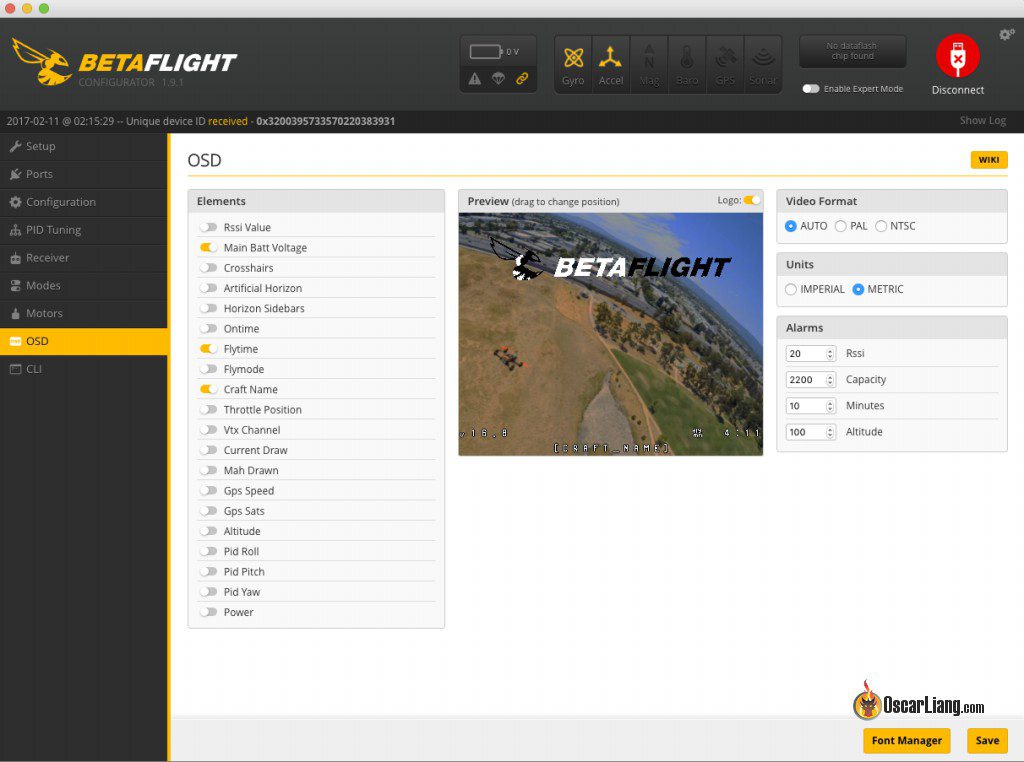Click the GPS sensor icon
Screen dimensions: 1024x762
(x=725, y=64)
